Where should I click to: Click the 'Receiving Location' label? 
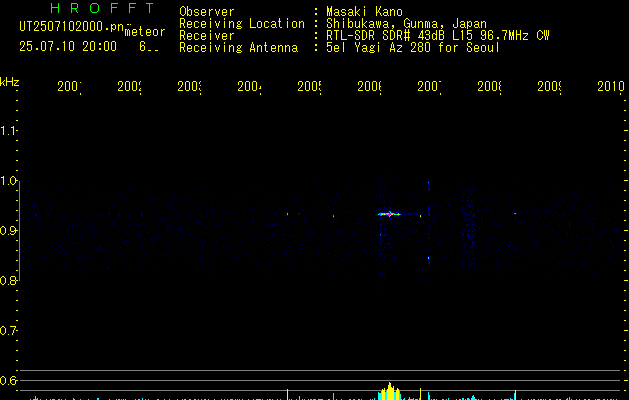242,24
